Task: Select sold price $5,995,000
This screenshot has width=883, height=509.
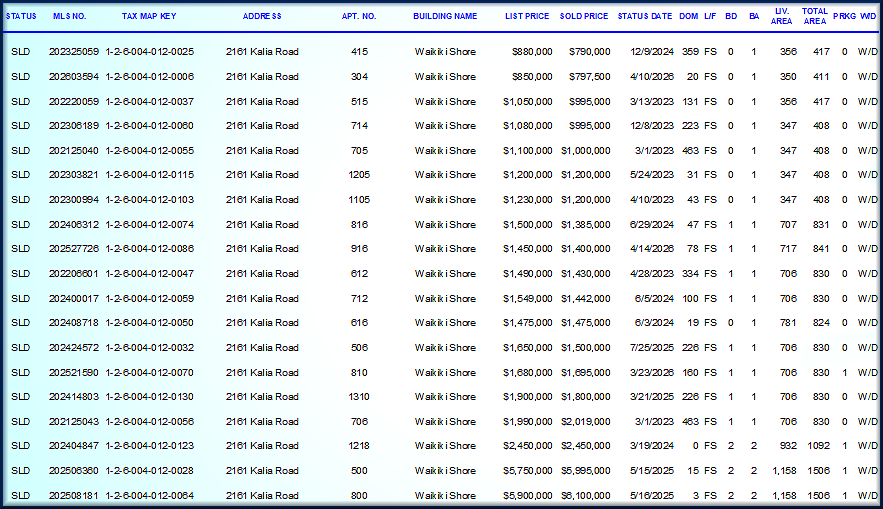Action: pyautogui.click(x=586, y=471)
